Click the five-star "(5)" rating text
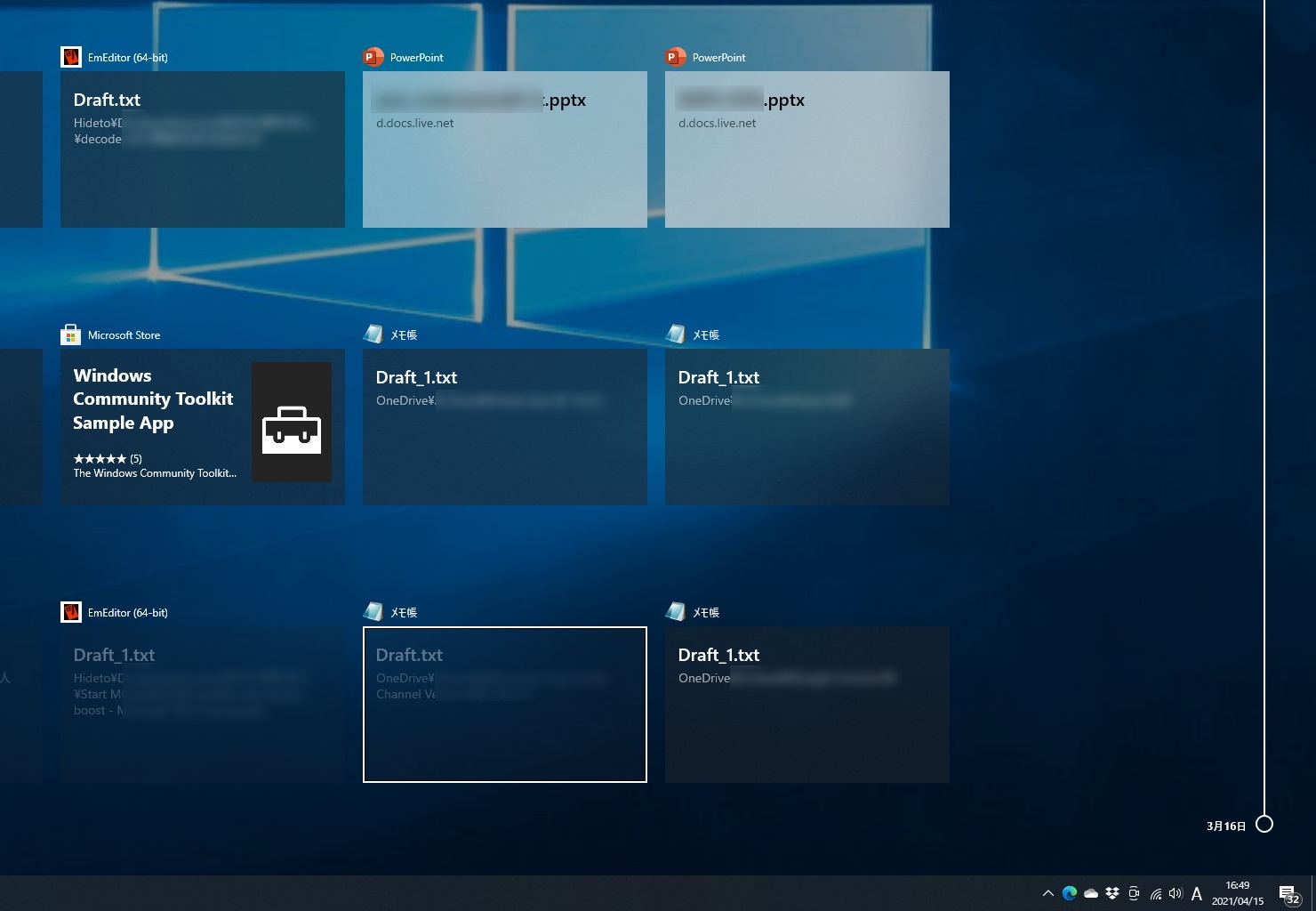The width and height of the screenshot is (1316, 911). click(108, 459)
